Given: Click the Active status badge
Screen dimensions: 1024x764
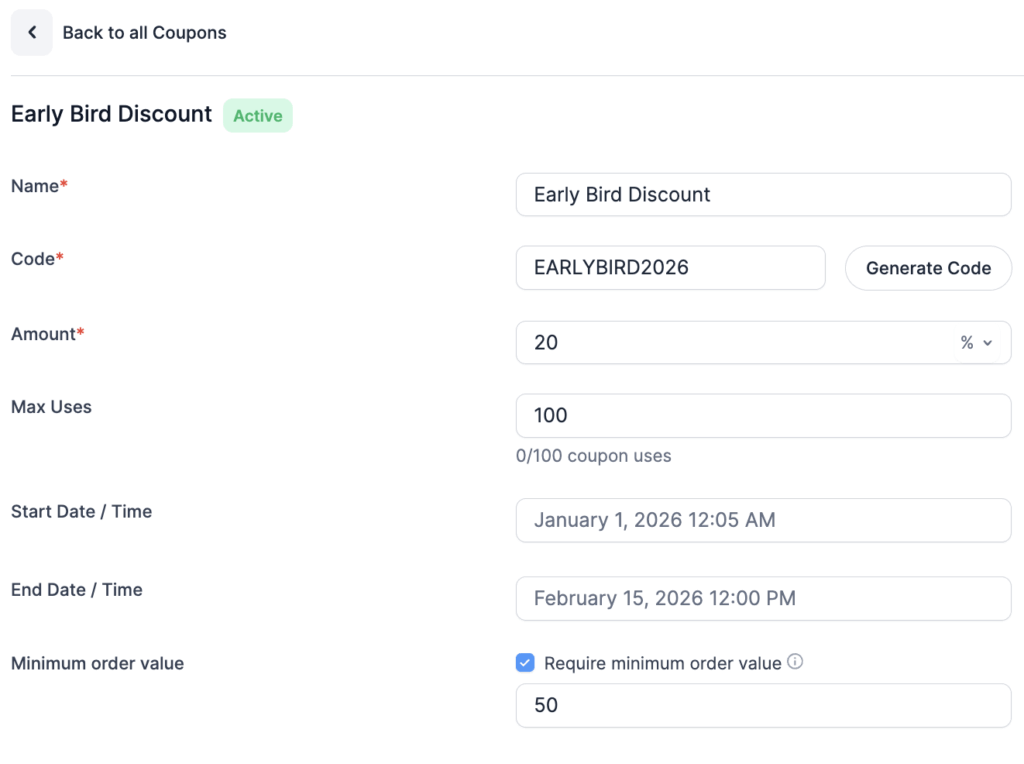Looking at the screenshot, I should [258, 115].
